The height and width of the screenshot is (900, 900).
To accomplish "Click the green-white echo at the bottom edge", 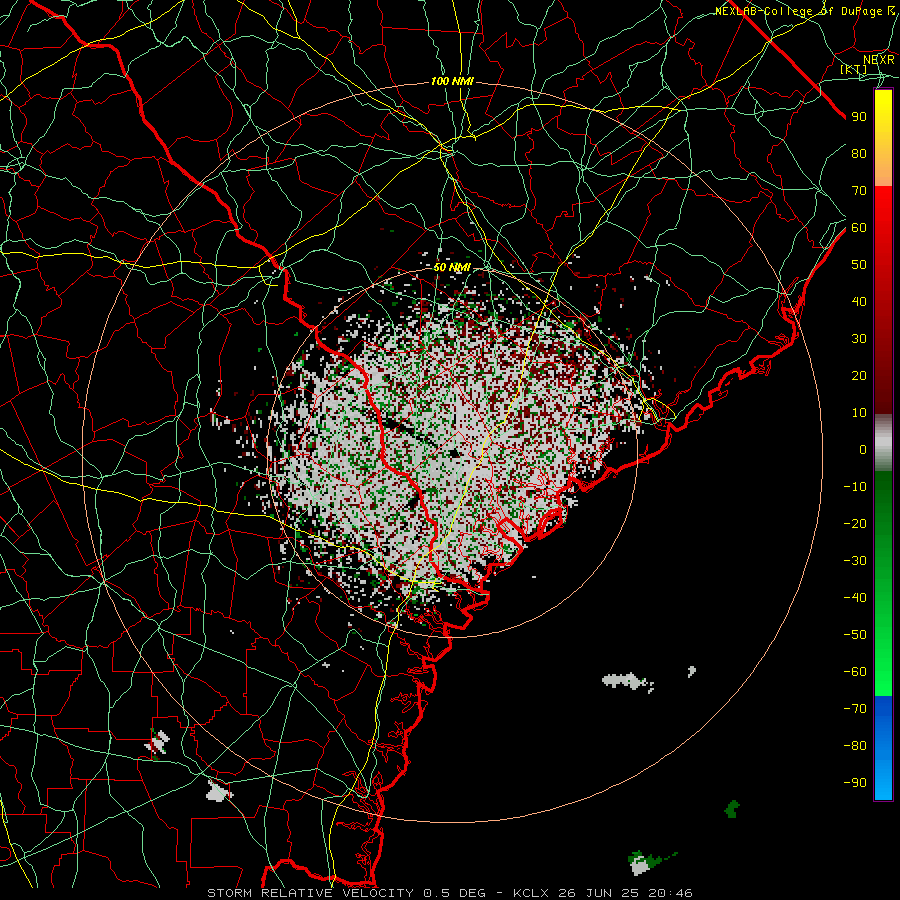I will pos(649,862).
